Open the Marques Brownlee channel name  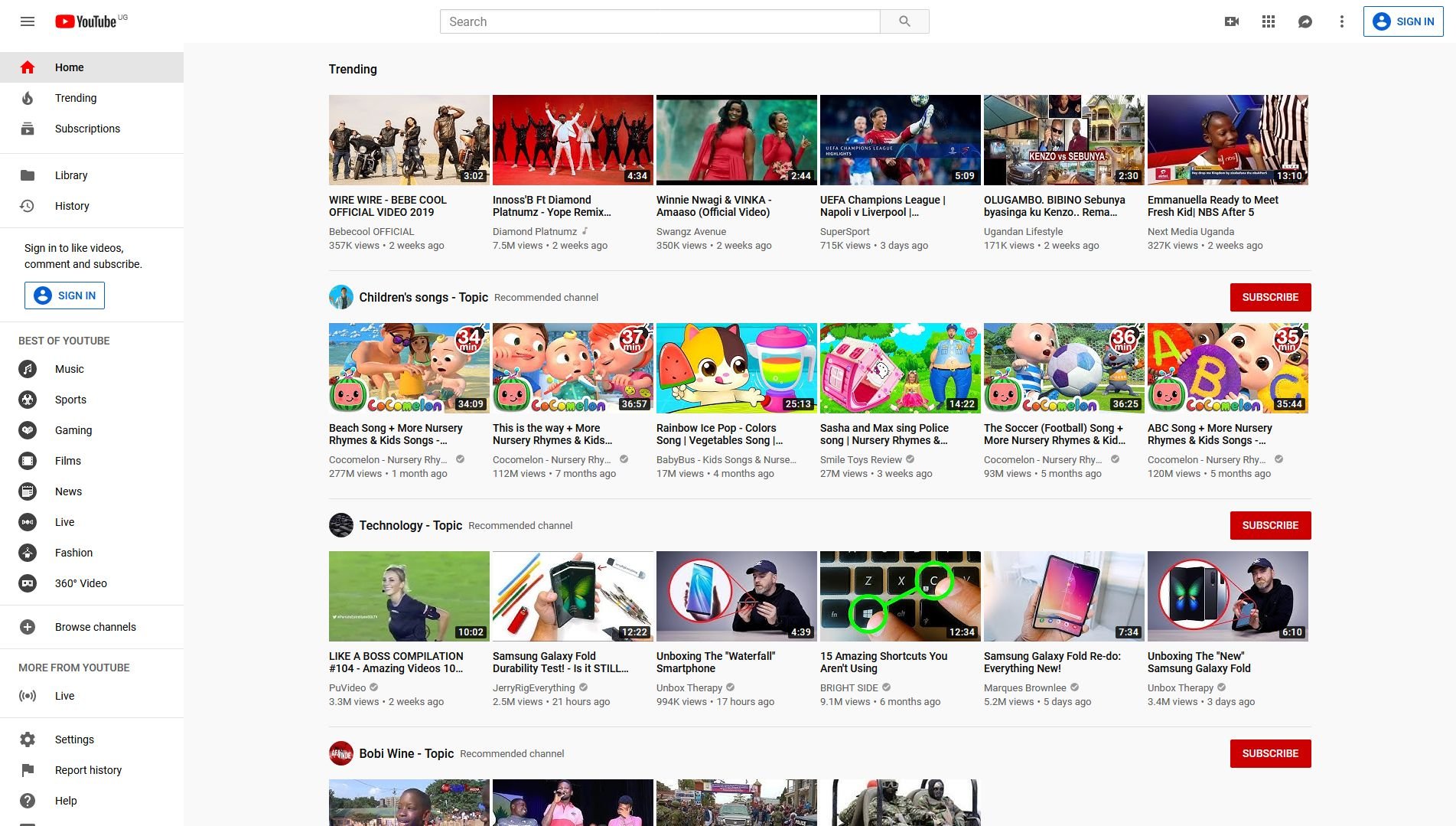[x=1024, y=687]
